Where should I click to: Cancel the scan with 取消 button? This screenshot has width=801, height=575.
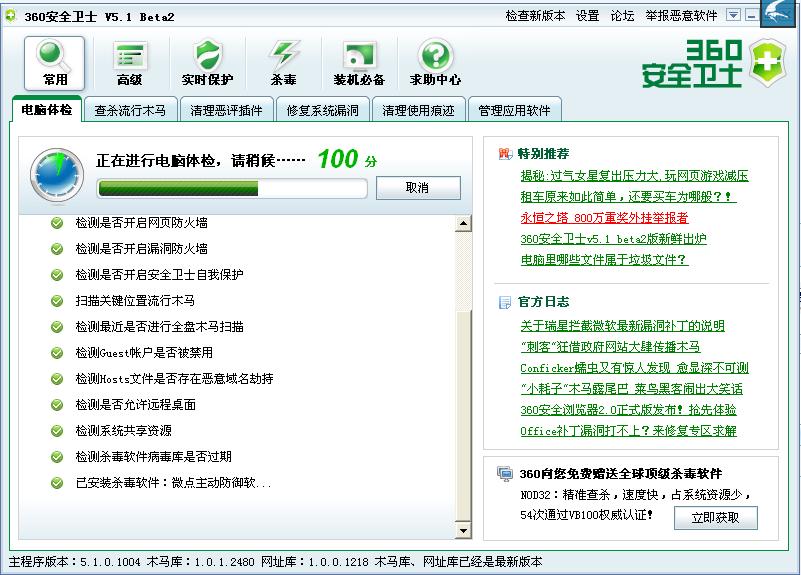click(x=418, y=187)
